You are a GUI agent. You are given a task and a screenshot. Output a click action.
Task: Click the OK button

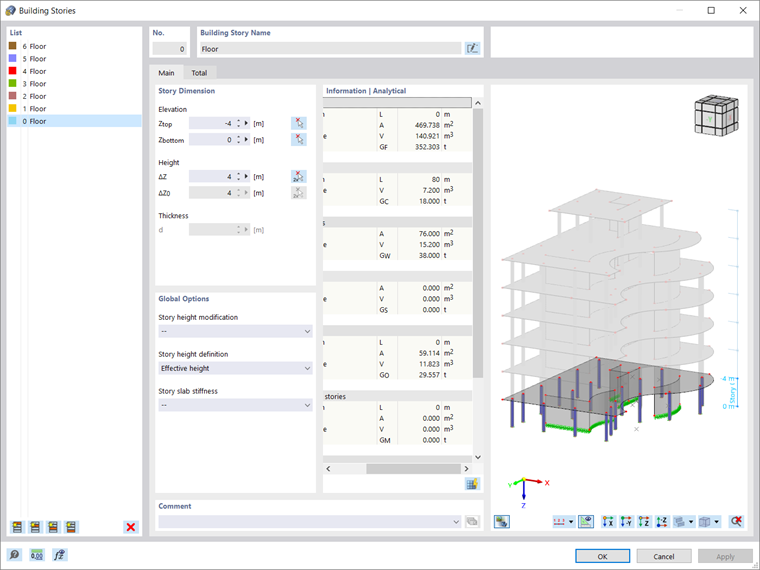click(602, 556)
